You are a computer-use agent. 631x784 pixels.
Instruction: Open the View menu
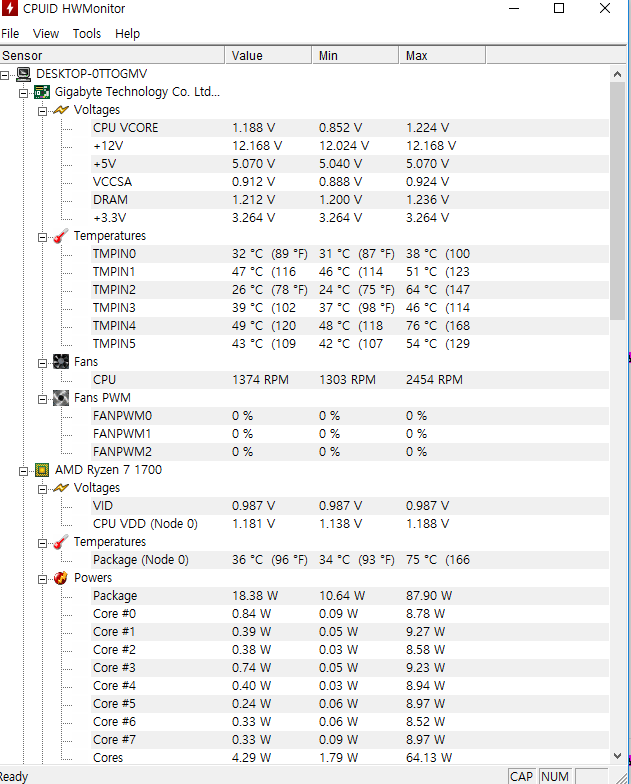(46, 34)
